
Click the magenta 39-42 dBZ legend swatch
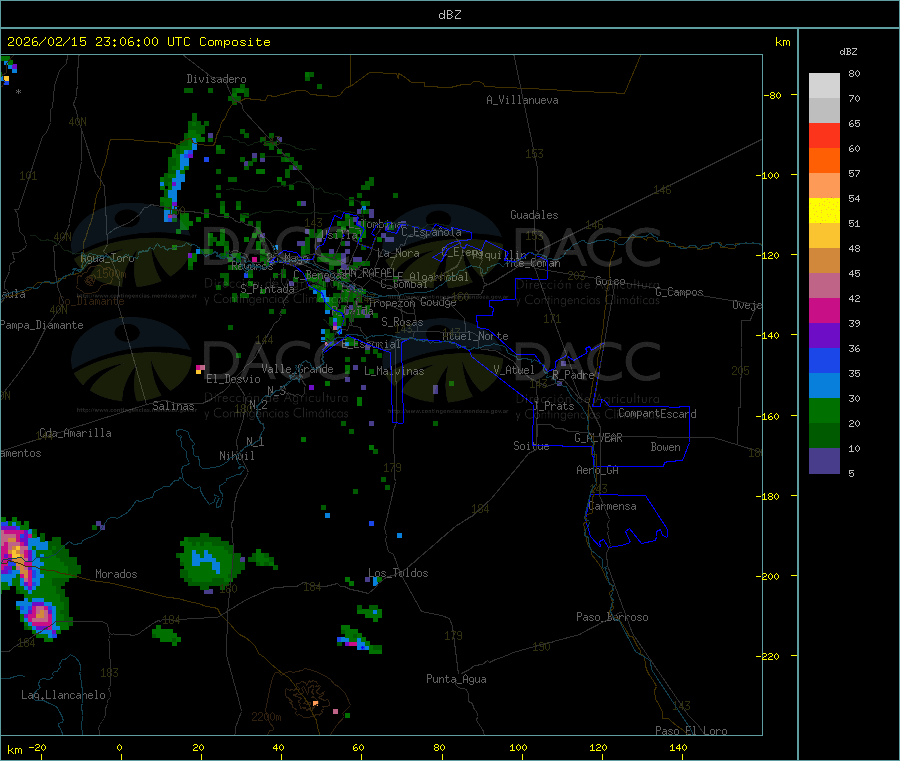(824, 310)
